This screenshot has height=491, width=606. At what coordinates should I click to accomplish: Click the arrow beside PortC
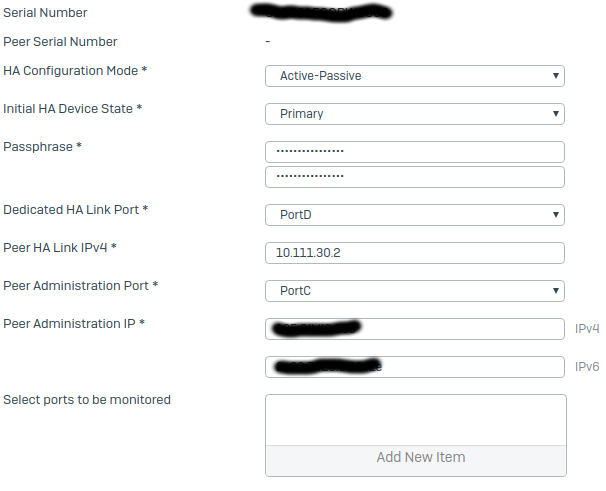tap(555, 291)
